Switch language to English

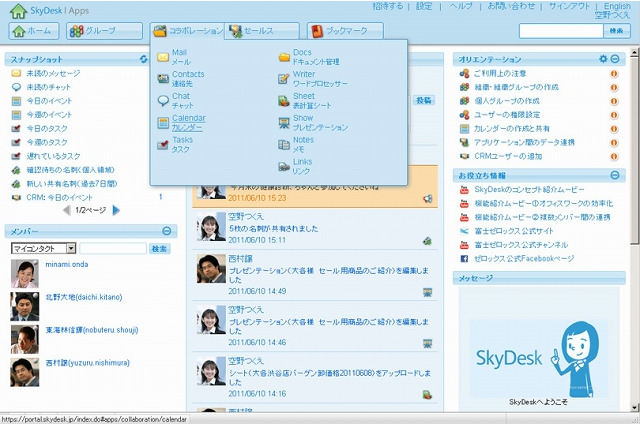click(x=617, y=6)
